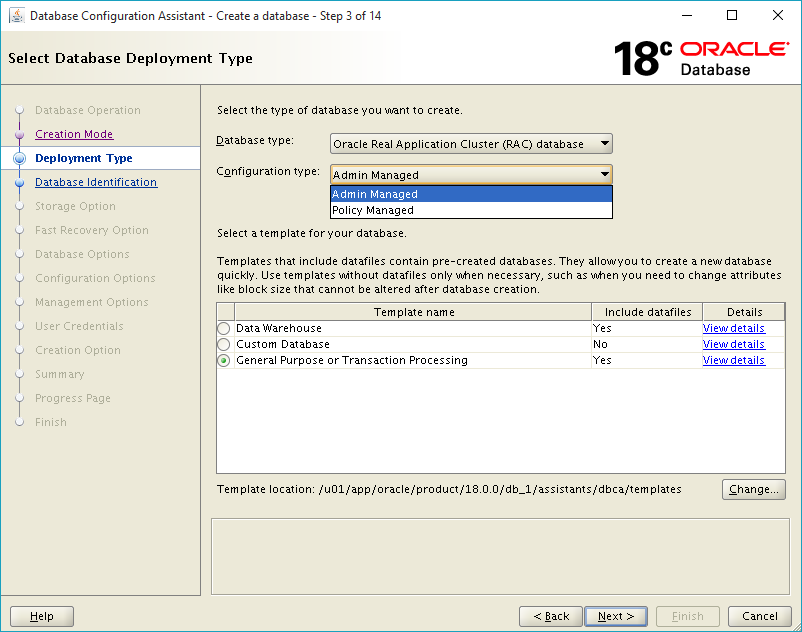Click the Details column header
The image size is (802, 632).
pos(744,312)
